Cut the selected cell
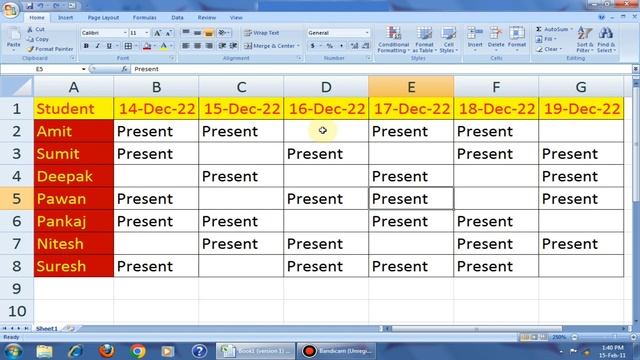This screenshot has width=640, height=360. 36,29
